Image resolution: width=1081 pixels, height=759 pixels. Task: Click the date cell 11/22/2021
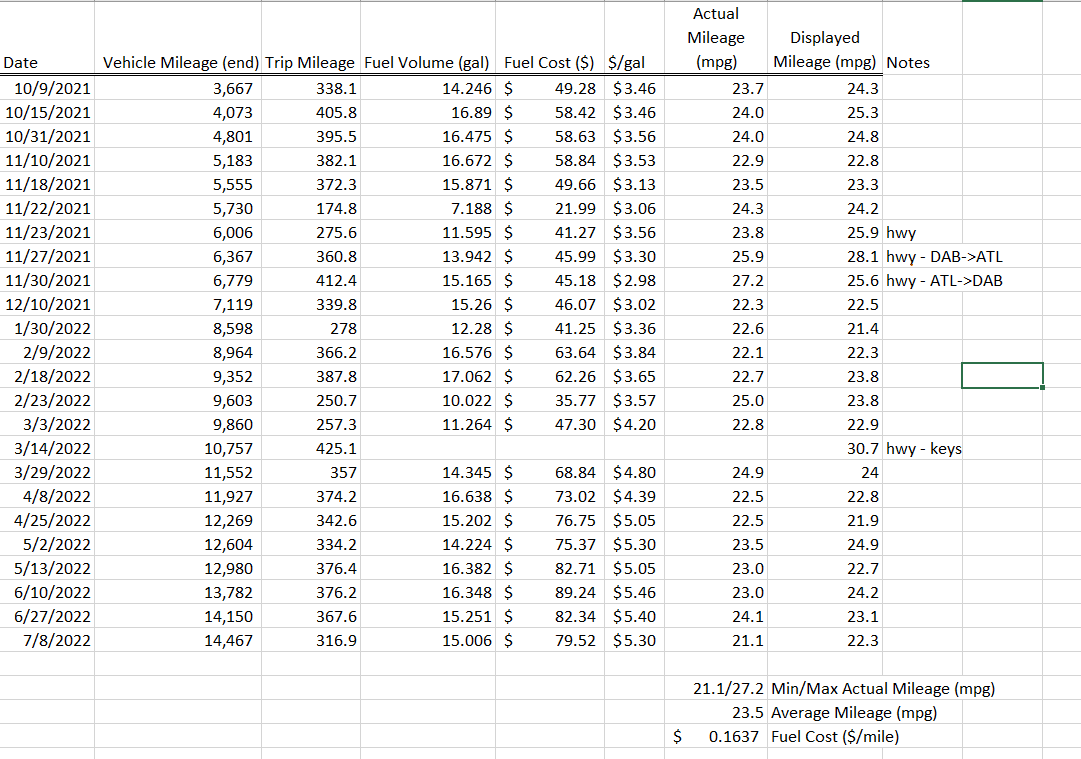tap(47, 208)
